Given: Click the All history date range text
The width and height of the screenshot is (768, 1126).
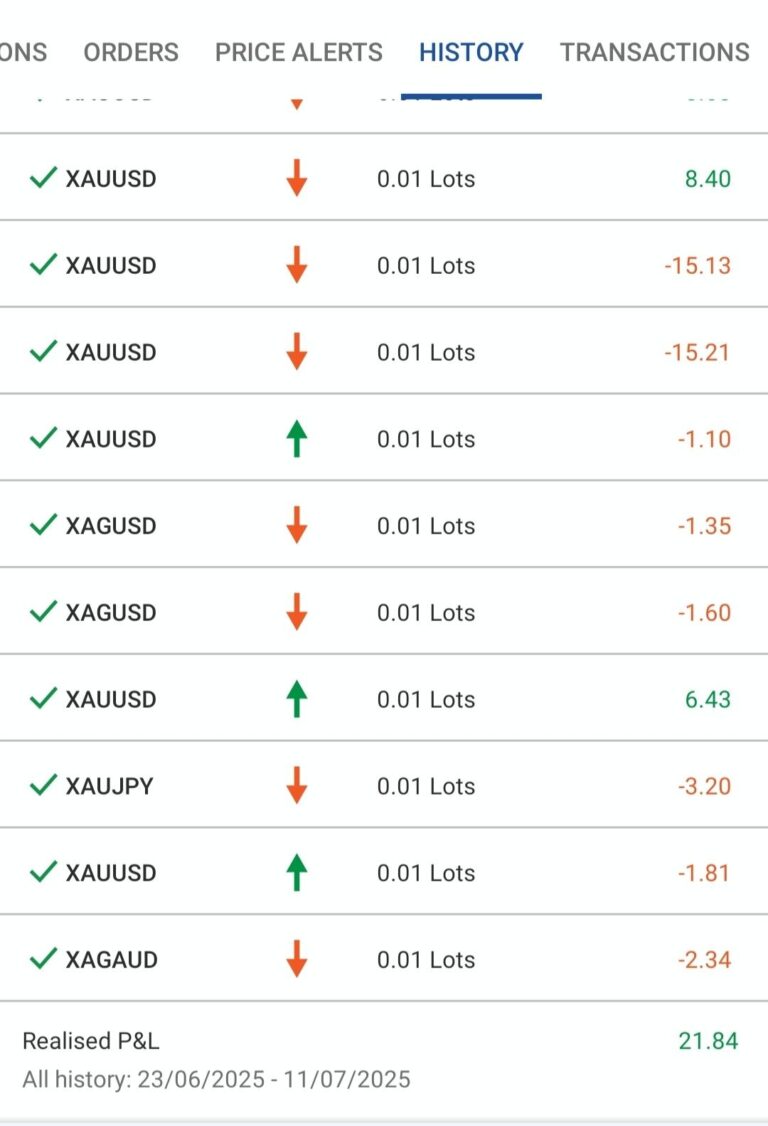Looking at the screenshot, I should click(x=216, y=1079).
